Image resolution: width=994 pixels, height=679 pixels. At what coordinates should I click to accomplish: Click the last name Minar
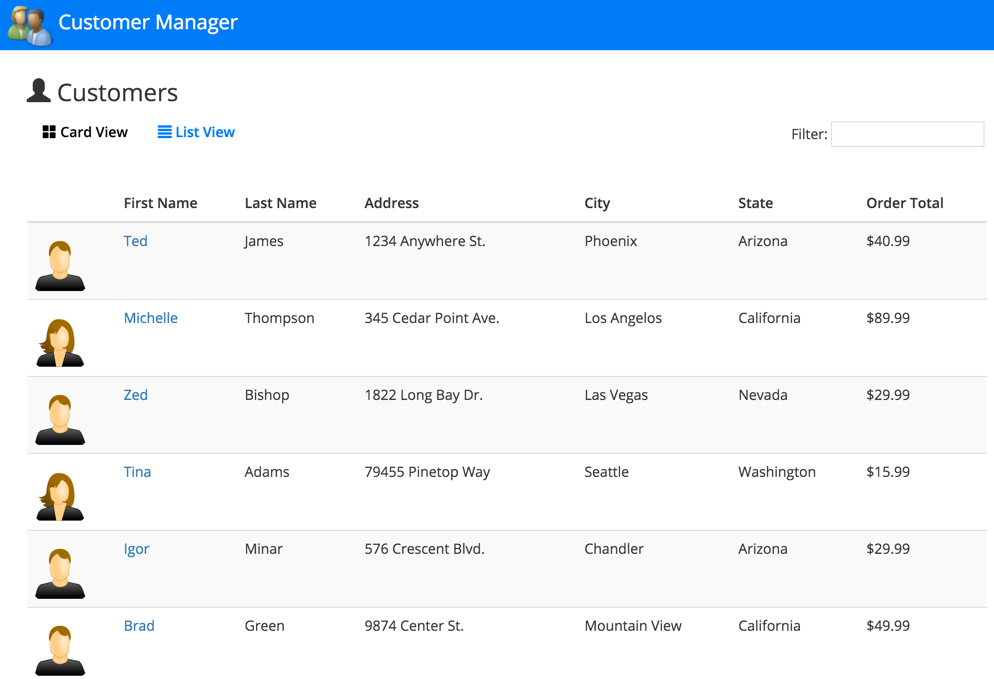tap(264, 549)
